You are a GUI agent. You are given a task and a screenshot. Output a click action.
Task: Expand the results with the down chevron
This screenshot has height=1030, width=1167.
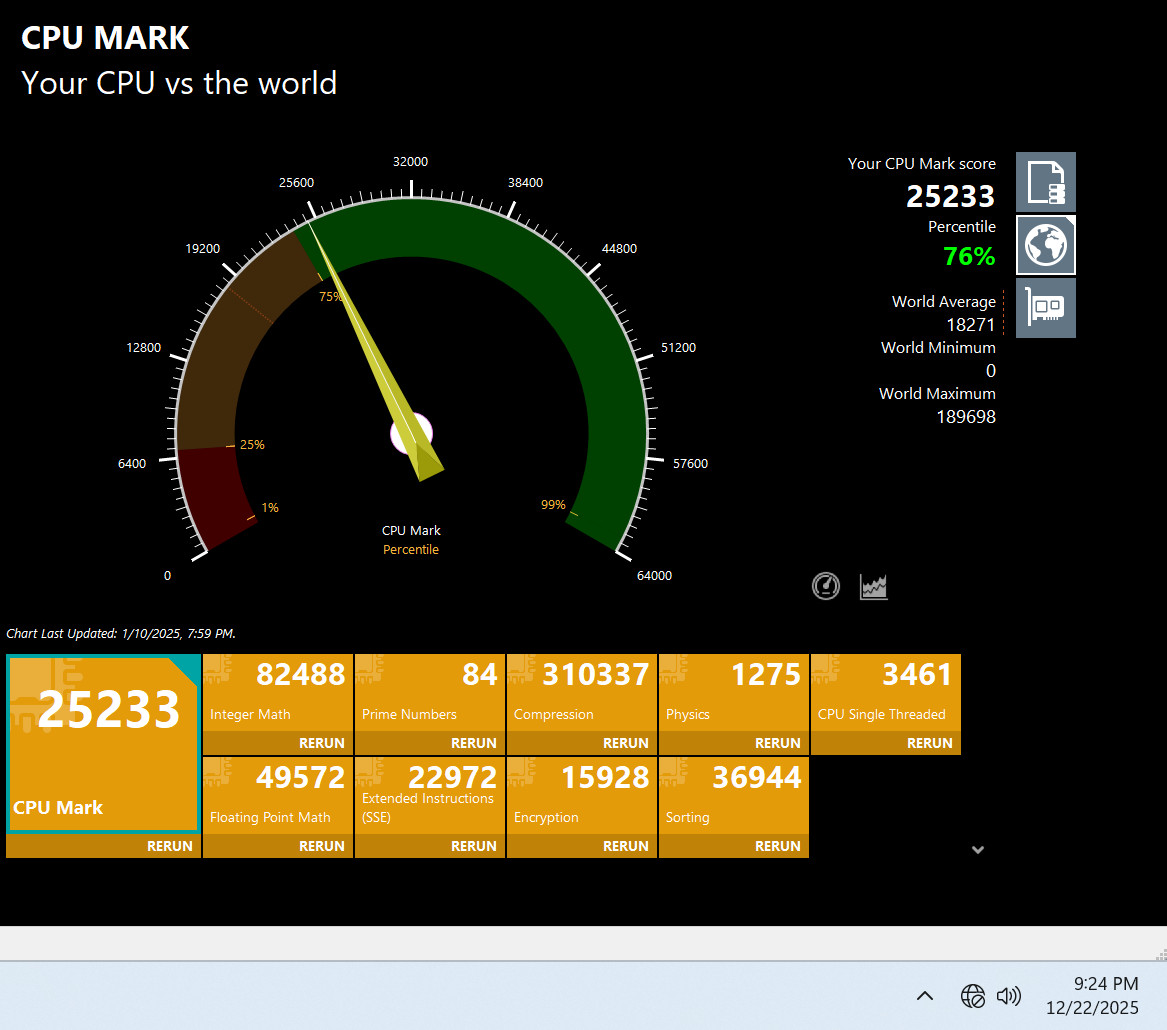pos(978,849)
